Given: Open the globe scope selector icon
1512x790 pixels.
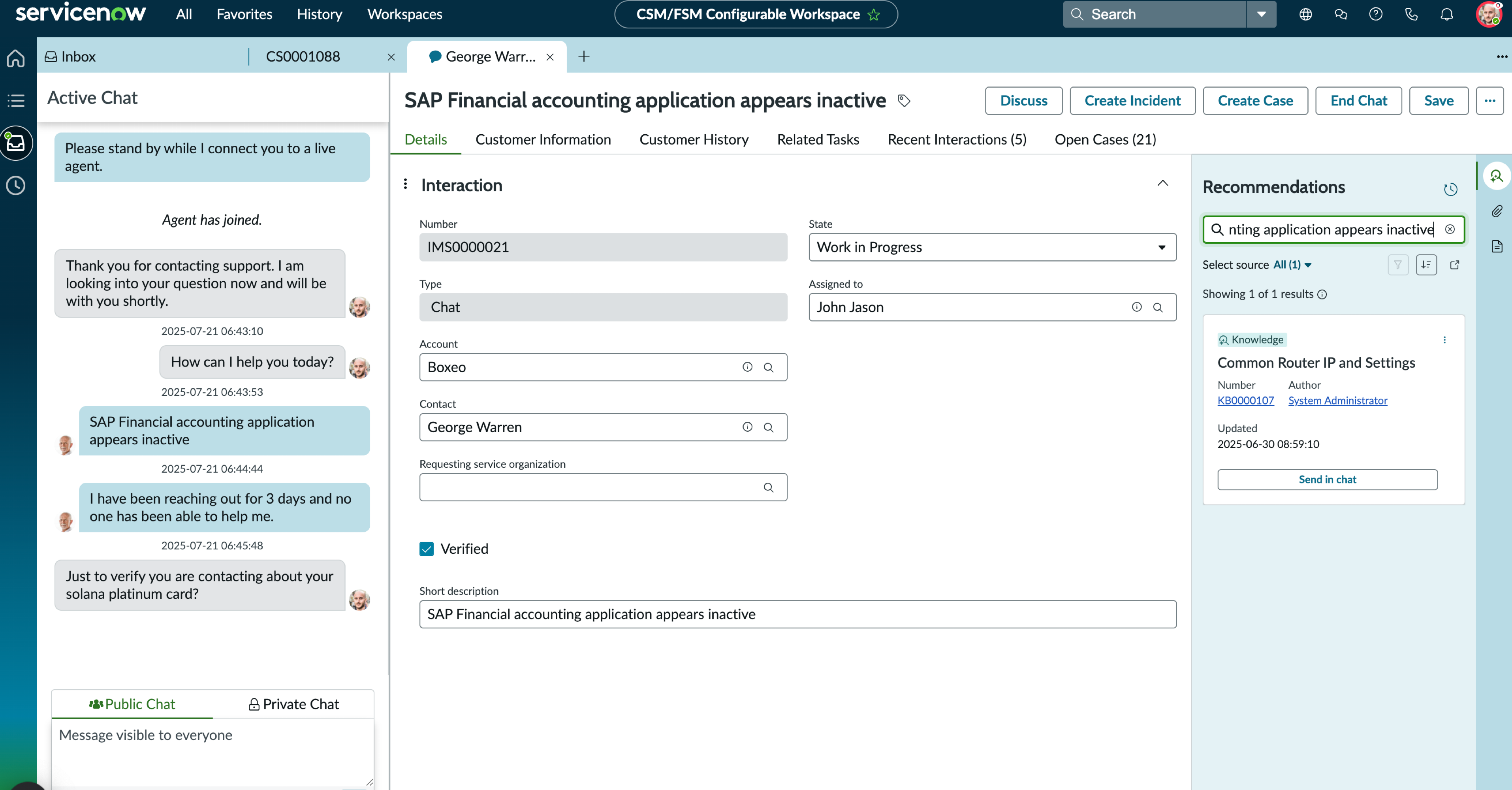Looking at the screenshot, I should coord(1305,15).
